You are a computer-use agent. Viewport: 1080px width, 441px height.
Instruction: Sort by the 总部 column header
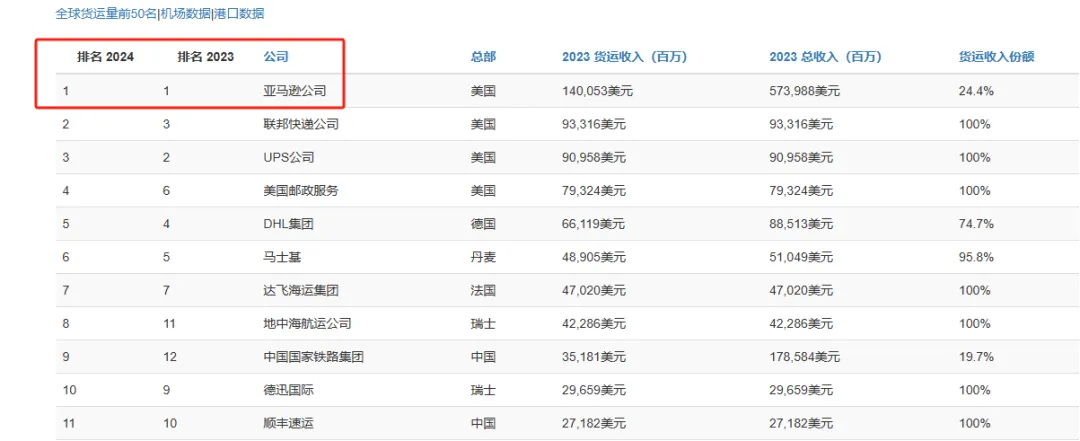click(483, 57)
